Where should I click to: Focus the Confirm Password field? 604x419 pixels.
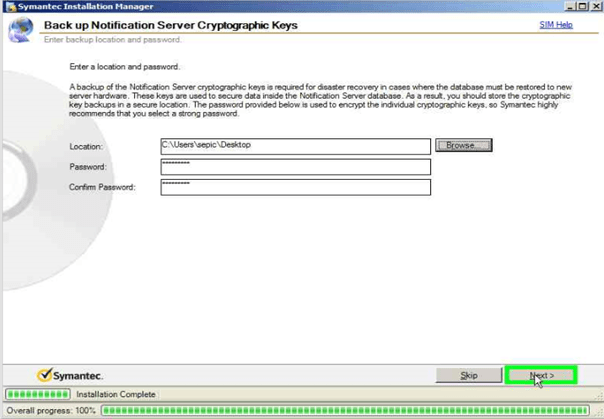click(294, 187)
